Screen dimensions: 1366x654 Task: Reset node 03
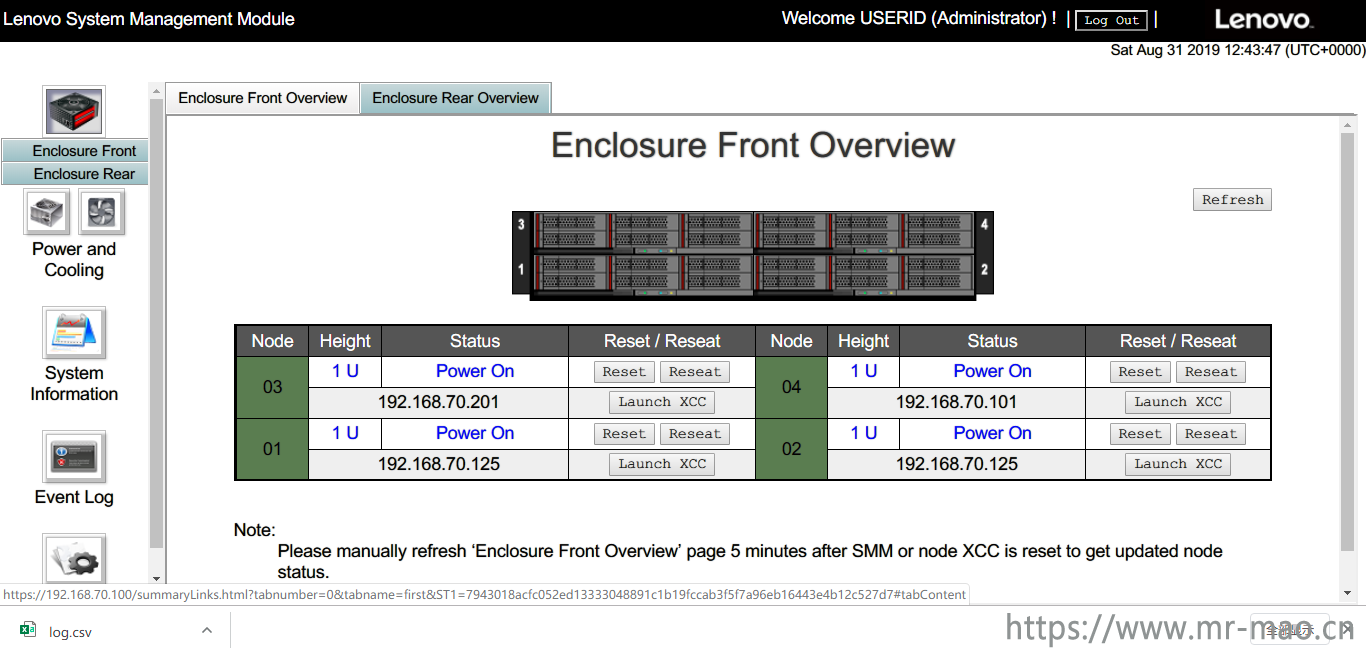pyautogui.click(x=624, y=372)
